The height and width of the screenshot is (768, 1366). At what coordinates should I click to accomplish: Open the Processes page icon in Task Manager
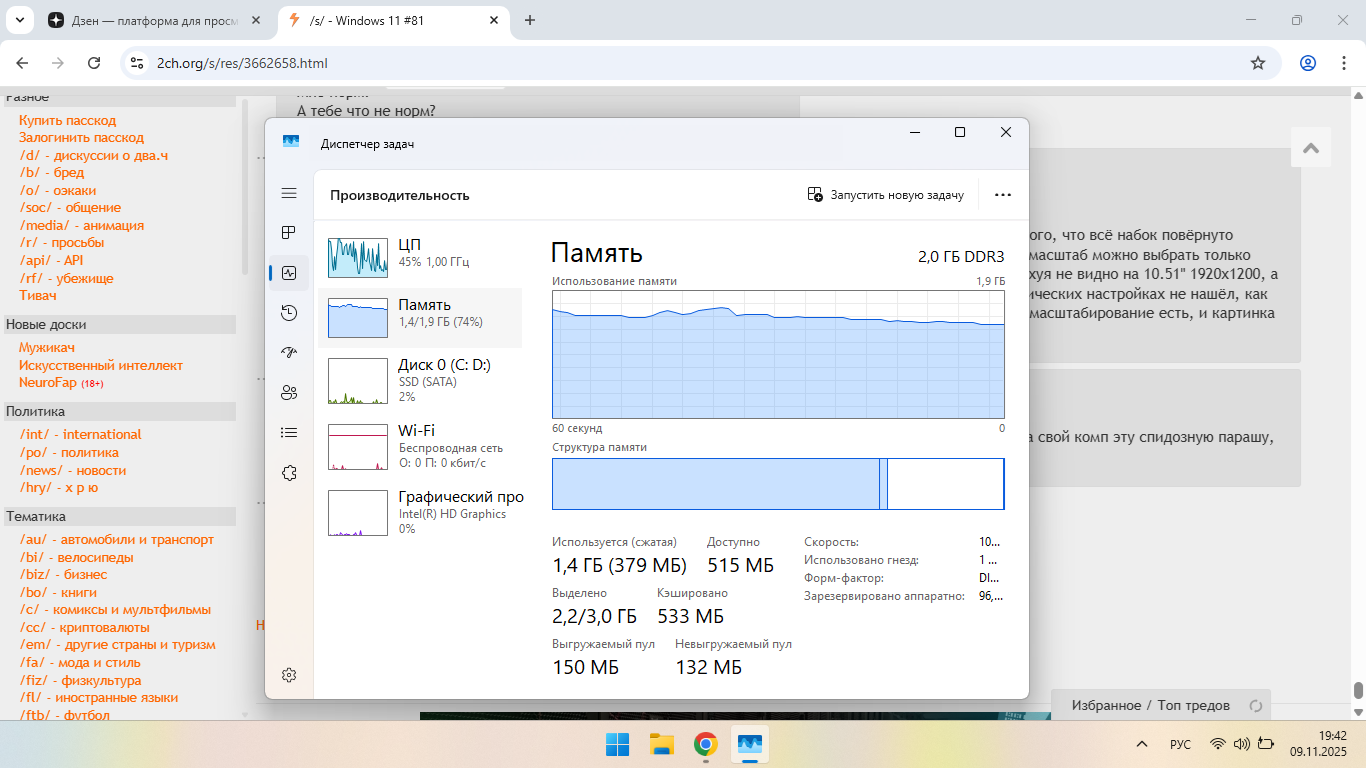click(289, 233)
